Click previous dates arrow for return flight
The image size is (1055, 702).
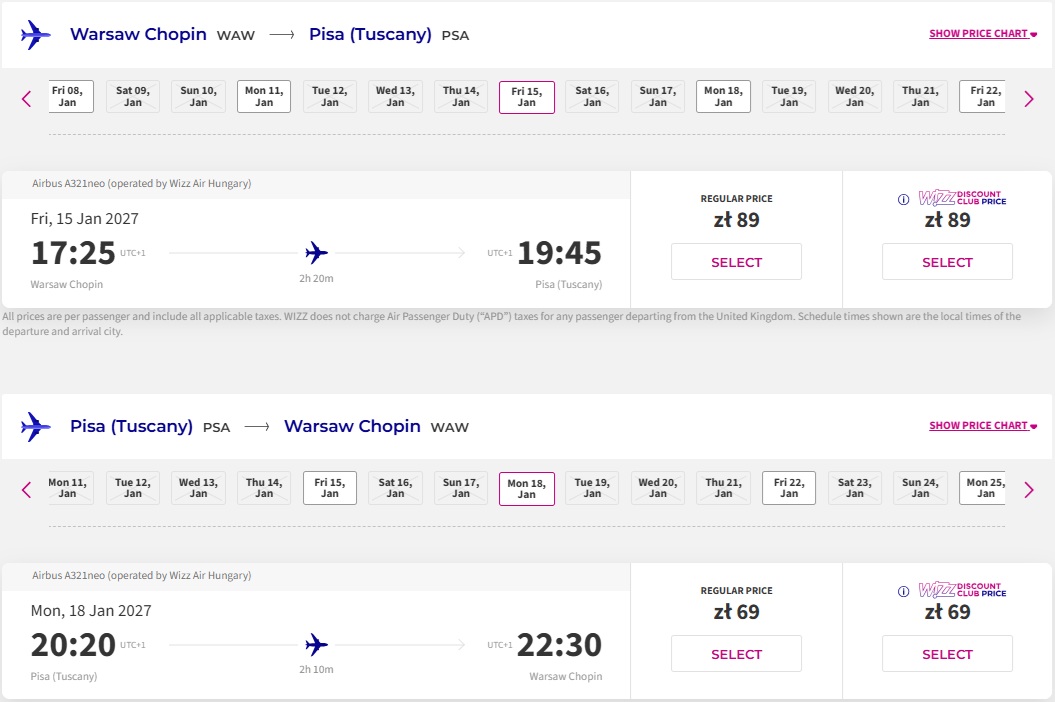point(26,489)
